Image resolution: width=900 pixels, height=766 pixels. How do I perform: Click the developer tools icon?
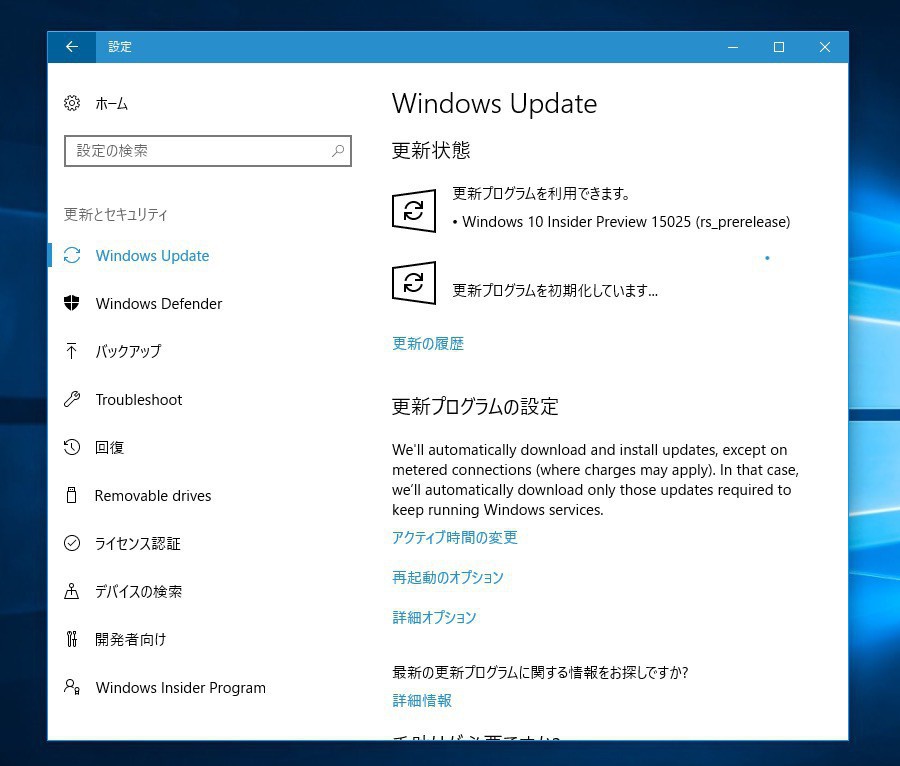71,639
